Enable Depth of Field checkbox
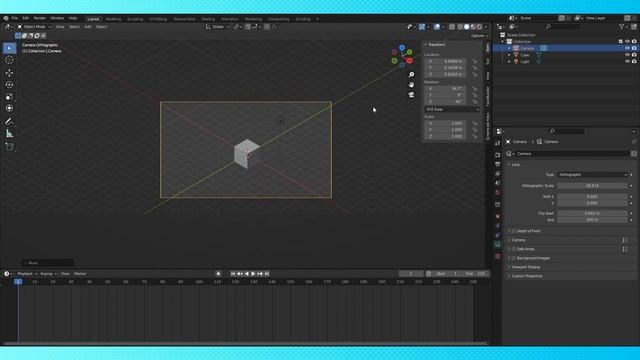 (x=514, y=231)
